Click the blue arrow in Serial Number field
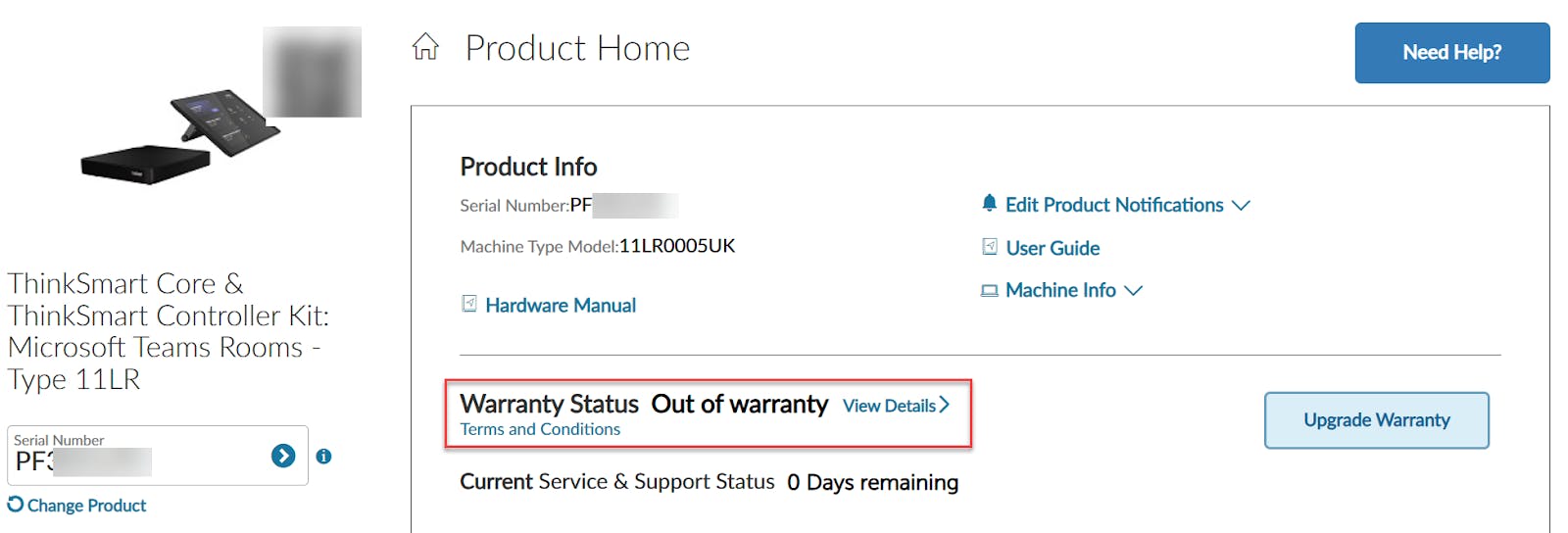The width and height of the screenshot is (1568, 533). tap(283, 456)
